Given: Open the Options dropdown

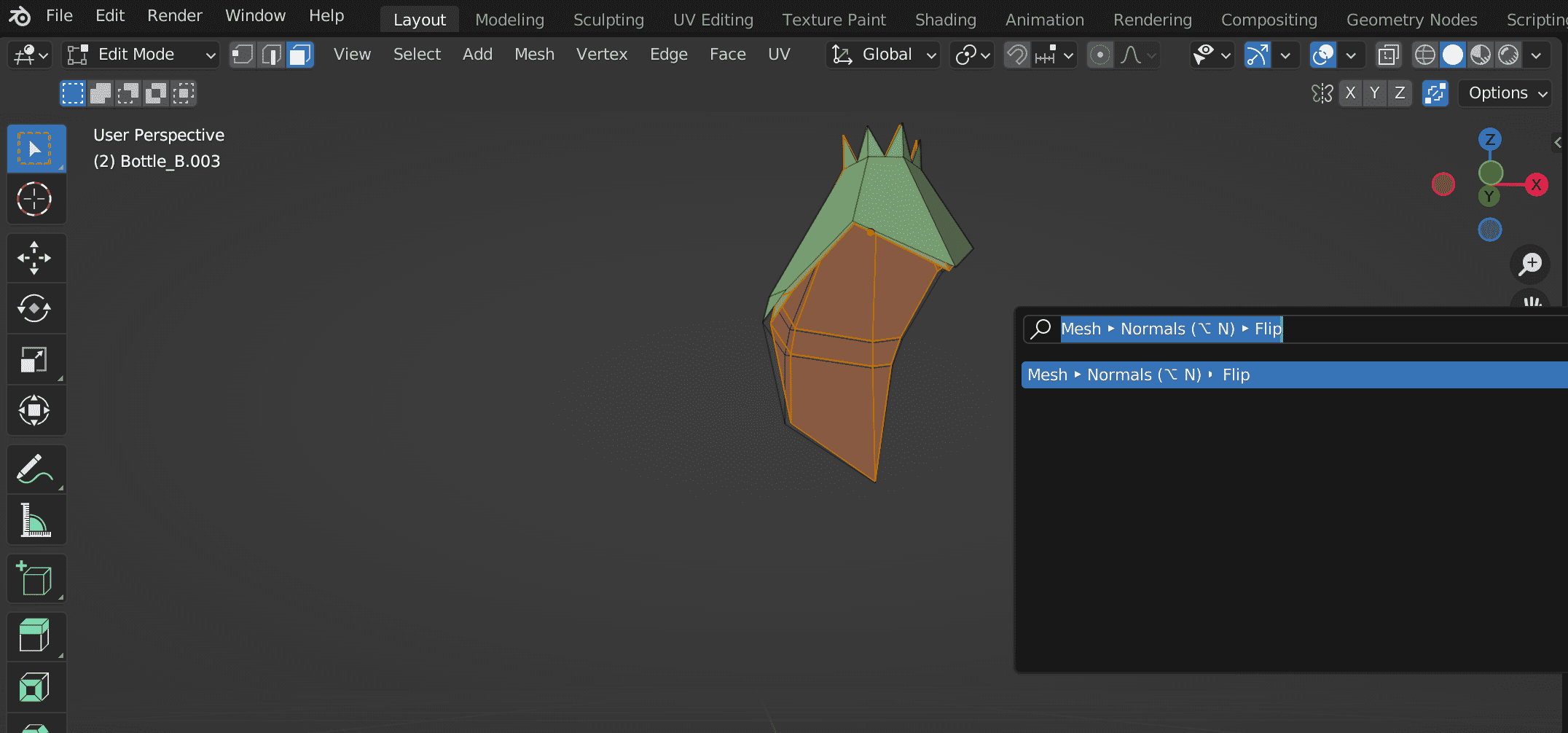Looking at the screenshot, I should tap(1504, 93).
